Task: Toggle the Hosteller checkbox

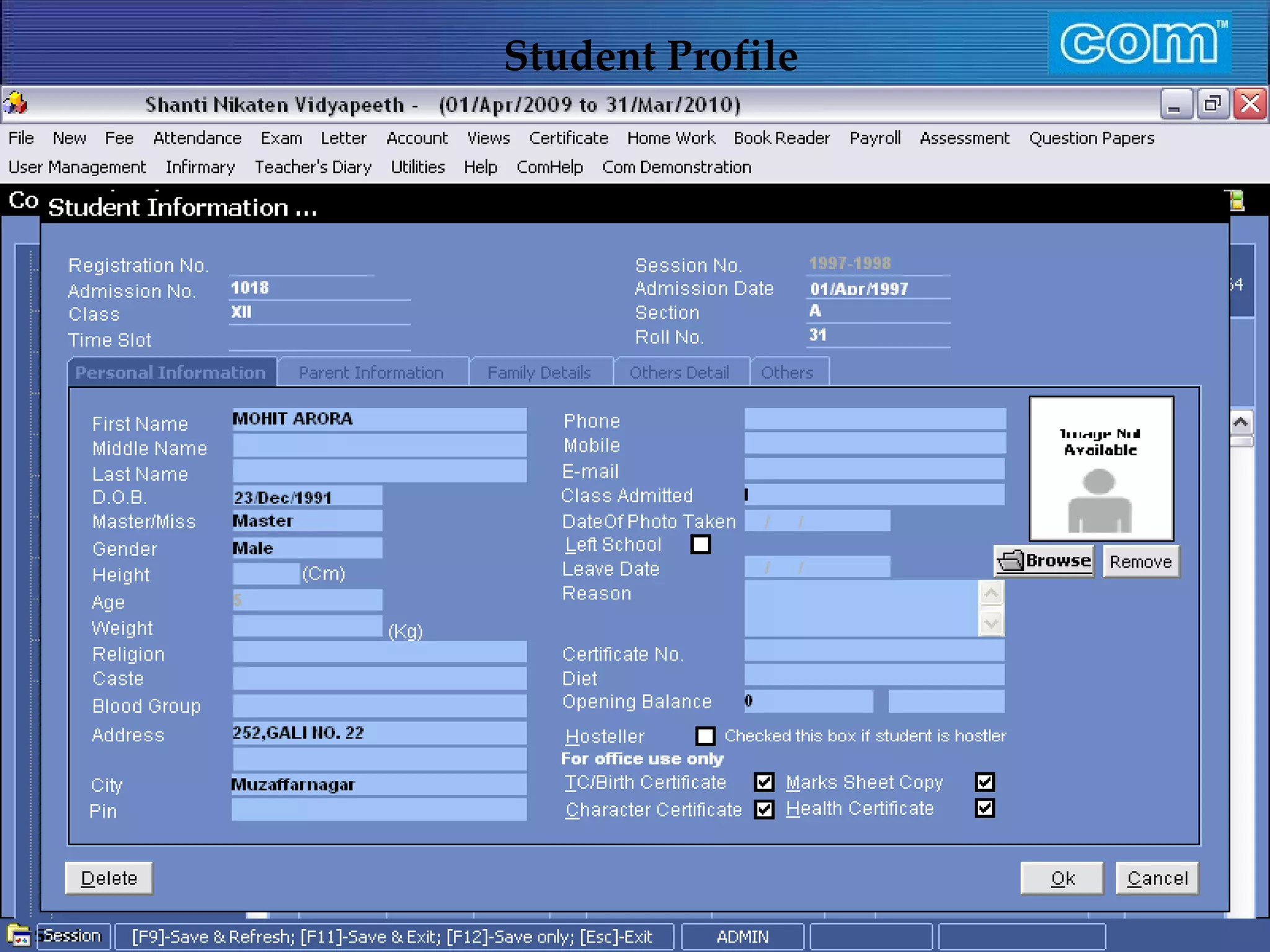Action: [705, 736]
